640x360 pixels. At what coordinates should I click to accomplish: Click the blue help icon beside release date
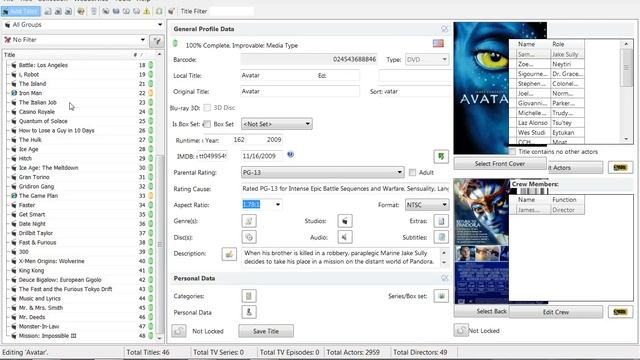click(290, 154)
